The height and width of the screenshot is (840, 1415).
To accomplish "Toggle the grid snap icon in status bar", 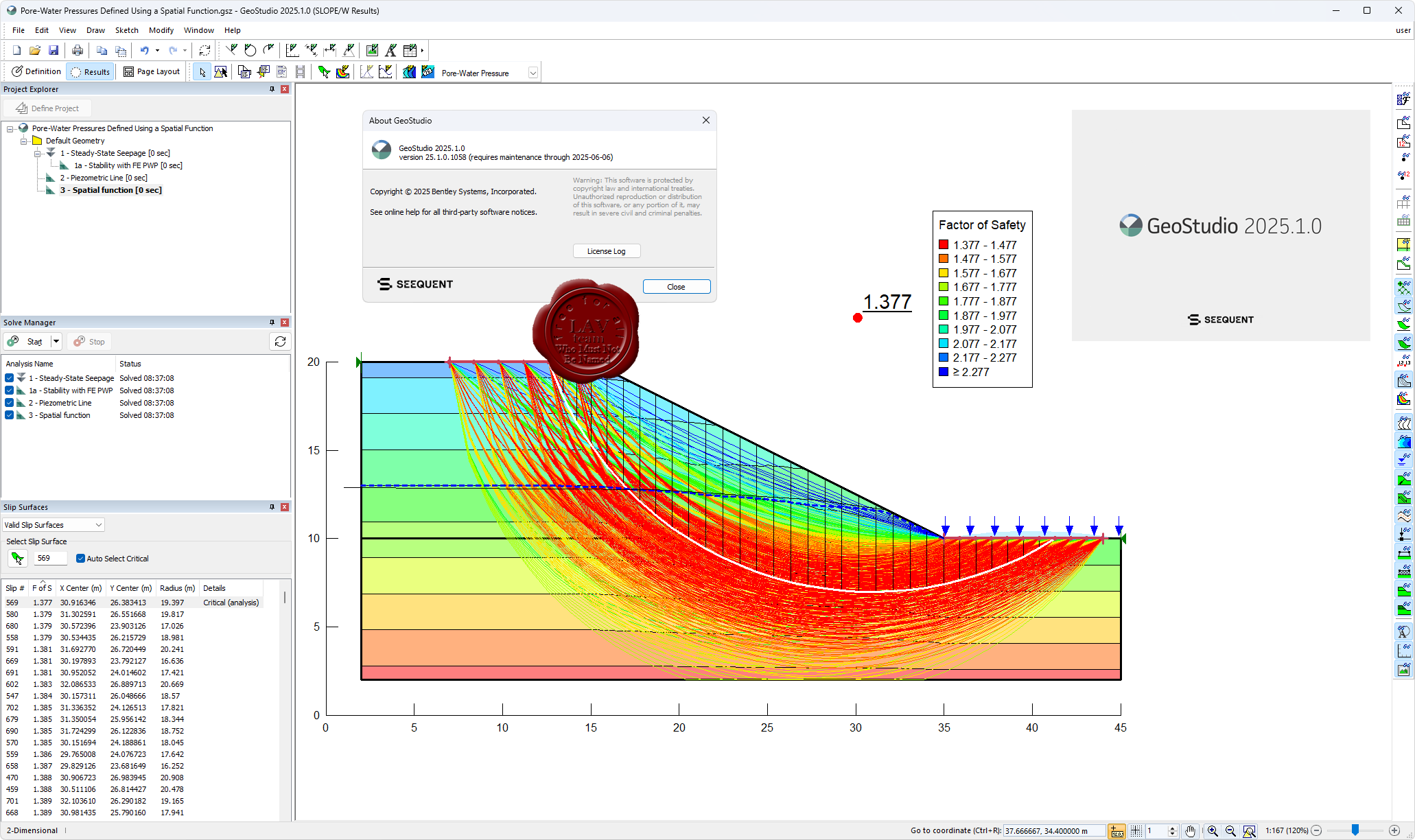I will [x=1136, y=831].
